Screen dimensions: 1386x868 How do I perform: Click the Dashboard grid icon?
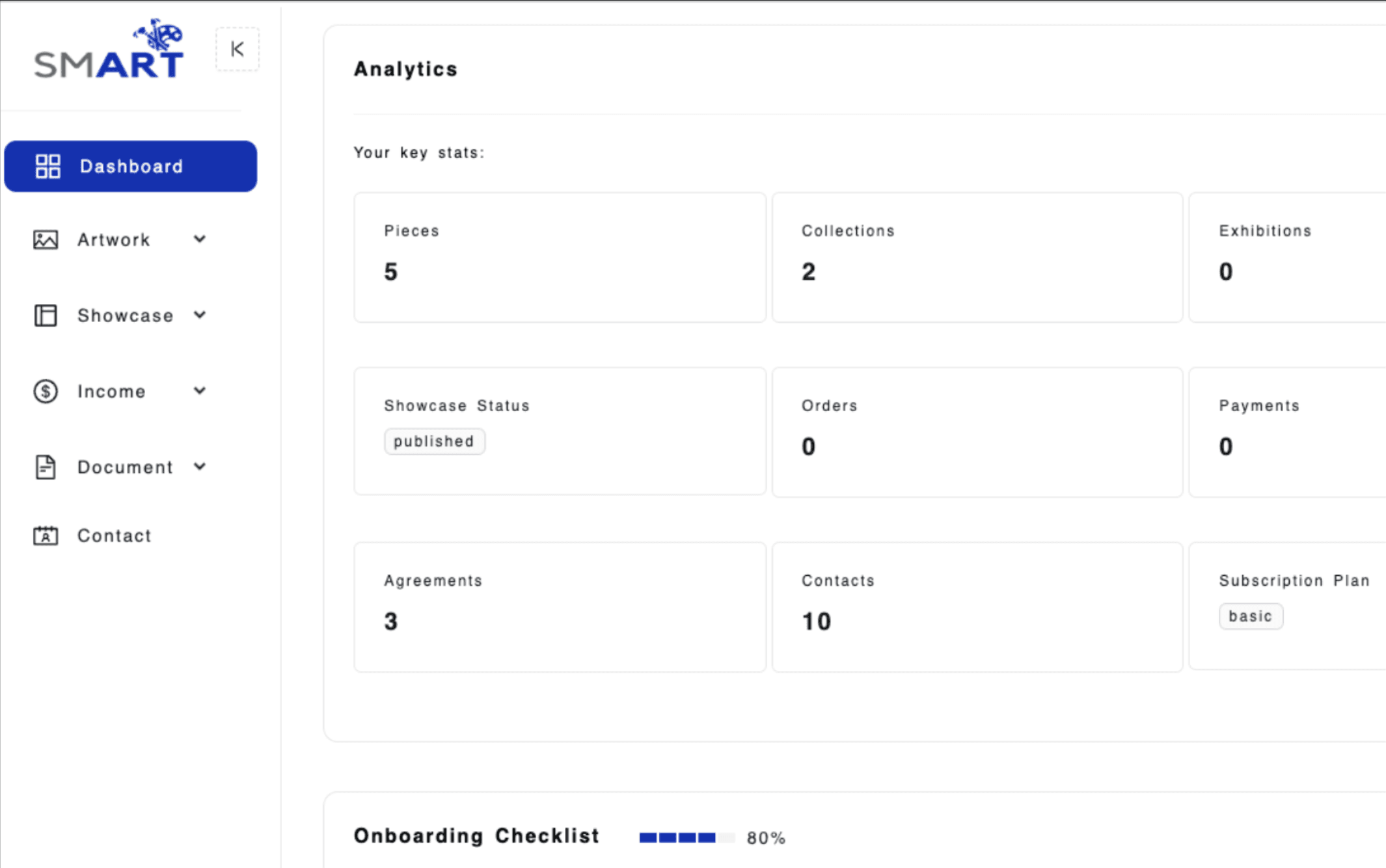tap(48, 167)
